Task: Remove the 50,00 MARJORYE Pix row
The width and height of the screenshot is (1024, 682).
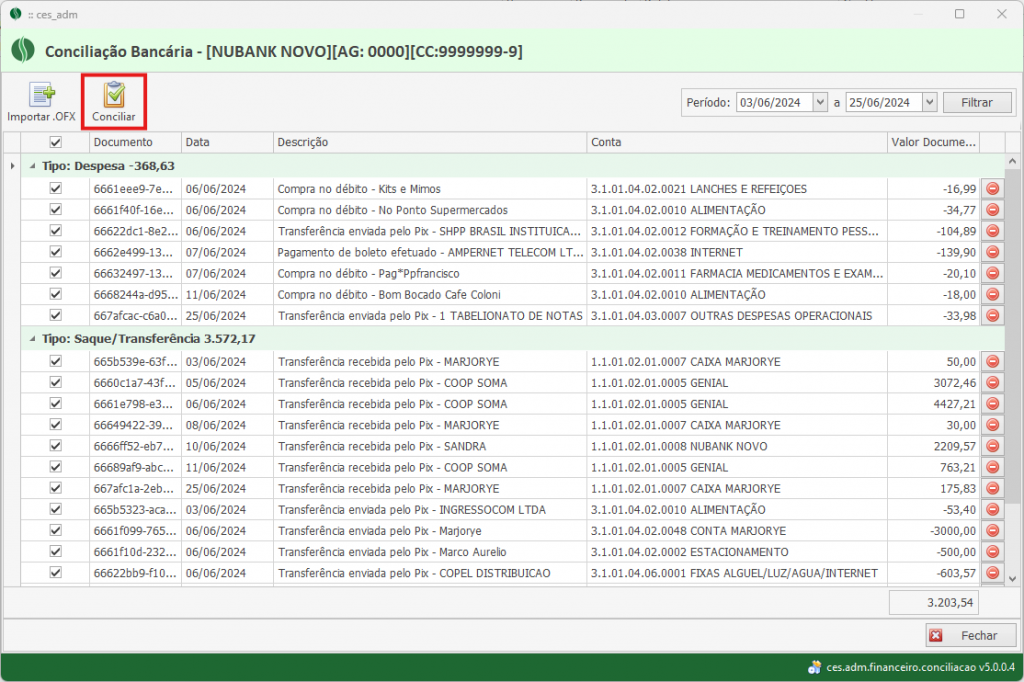Action: click(993, 361)
